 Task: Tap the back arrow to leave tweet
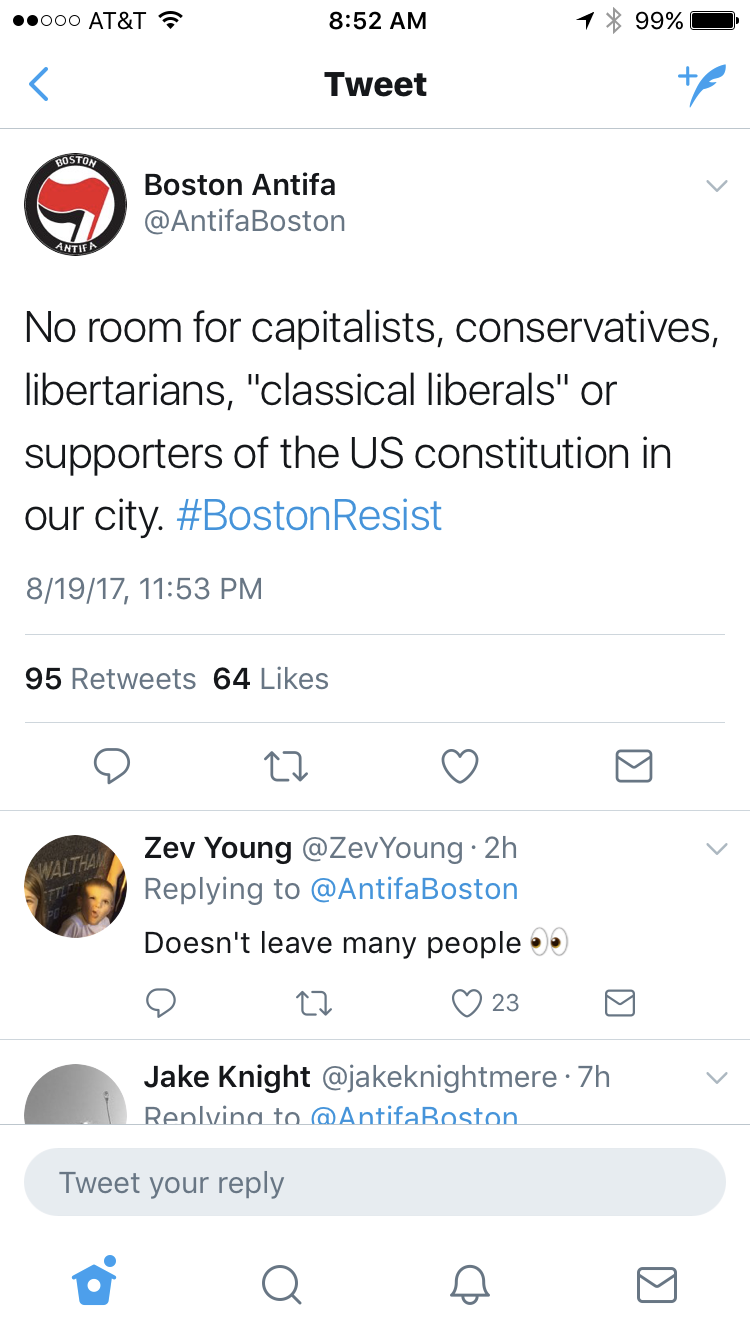coord(39,85)
